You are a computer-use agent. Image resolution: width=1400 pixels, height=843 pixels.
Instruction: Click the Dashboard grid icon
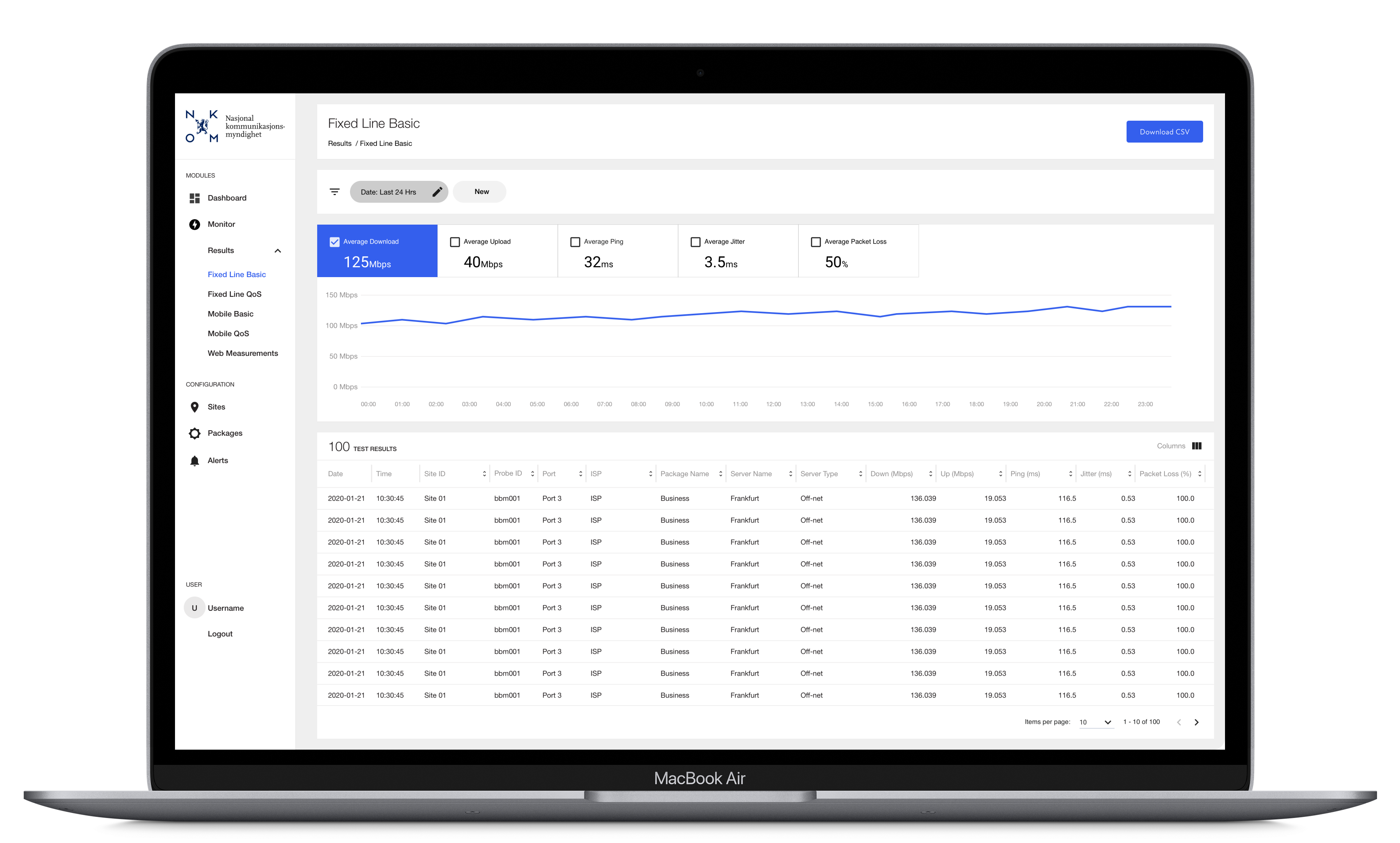click(x=194, y=198)
